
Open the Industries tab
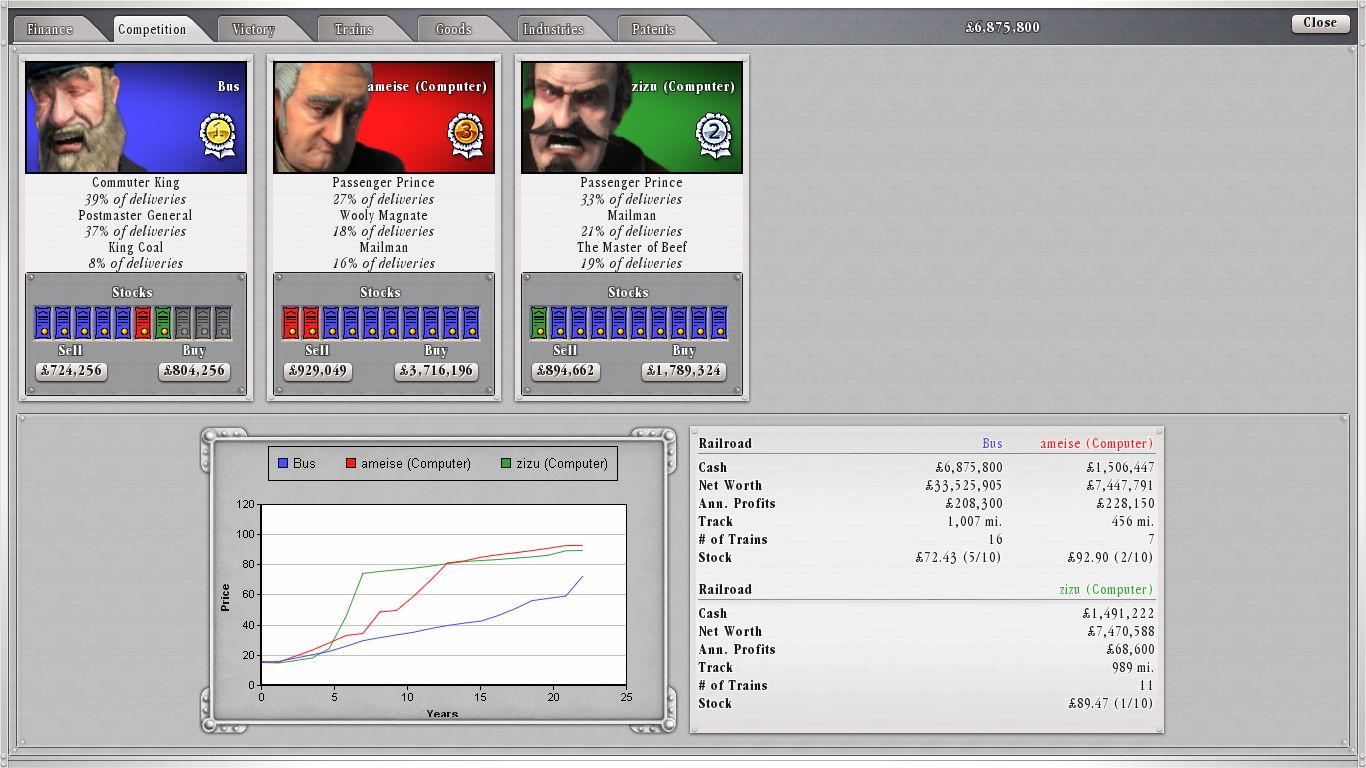click(556, 29)
